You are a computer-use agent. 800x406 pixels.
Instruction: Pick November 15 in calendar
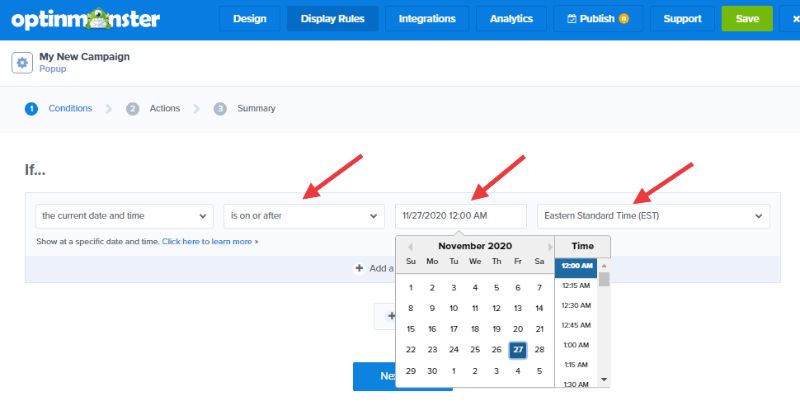(x=411, y=329)
